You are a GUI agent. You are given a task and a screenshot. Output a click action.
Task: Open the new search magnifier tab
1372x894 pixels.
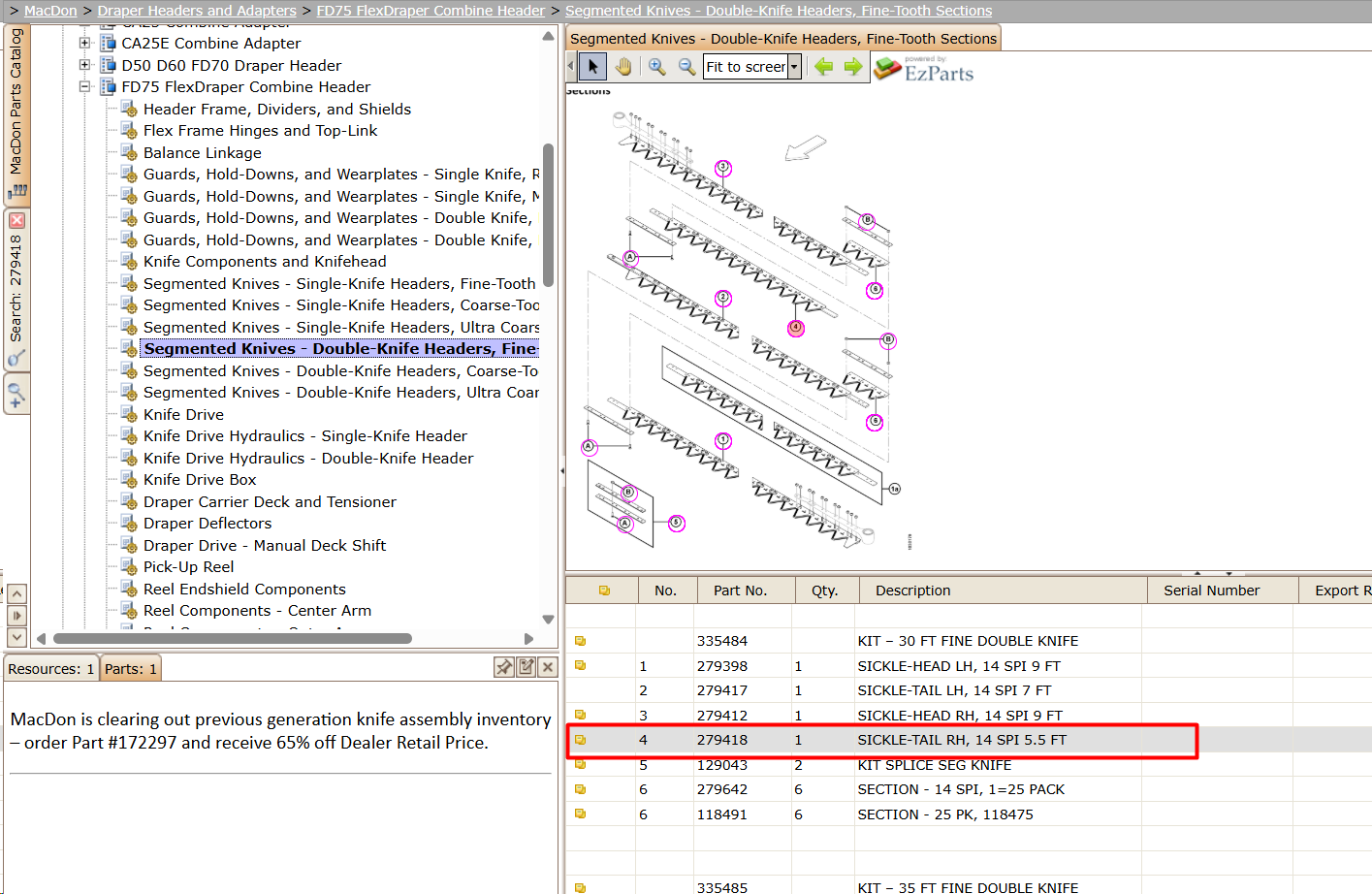pos(16,395)
